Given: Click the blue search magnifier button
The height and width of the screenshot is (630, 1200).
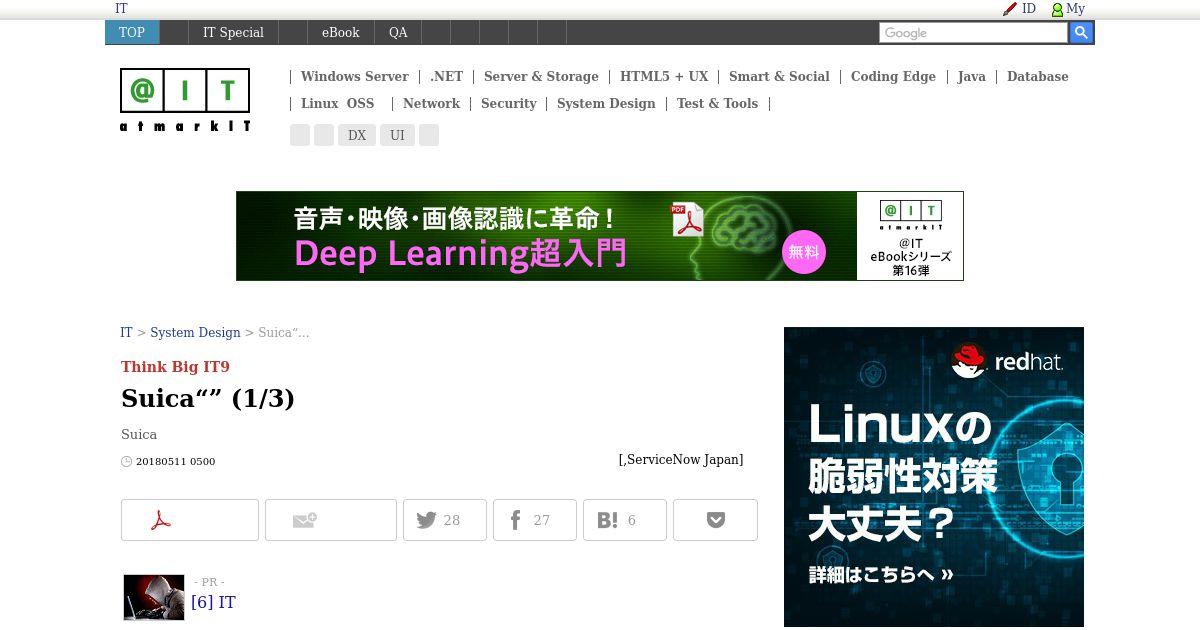Looking at the screenshot, I should 1081,33.
